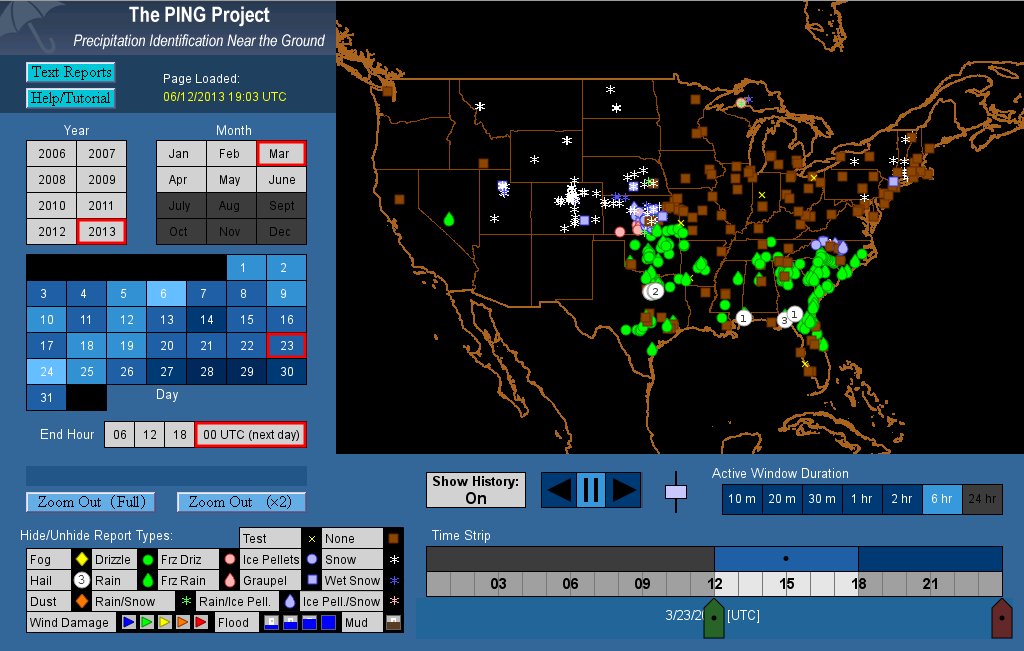Step the animation forward with right arrow
1024x651 pixels.
[x=624, y=489]
